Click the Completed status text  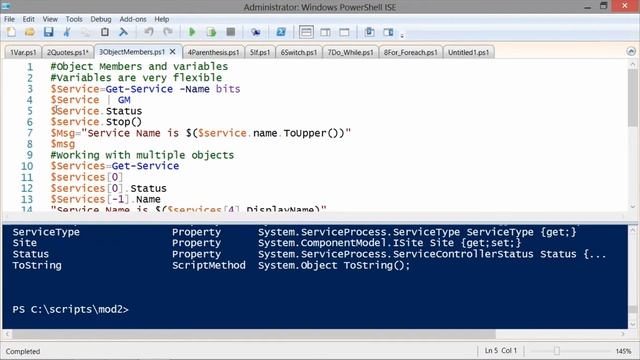click(23, 351)
